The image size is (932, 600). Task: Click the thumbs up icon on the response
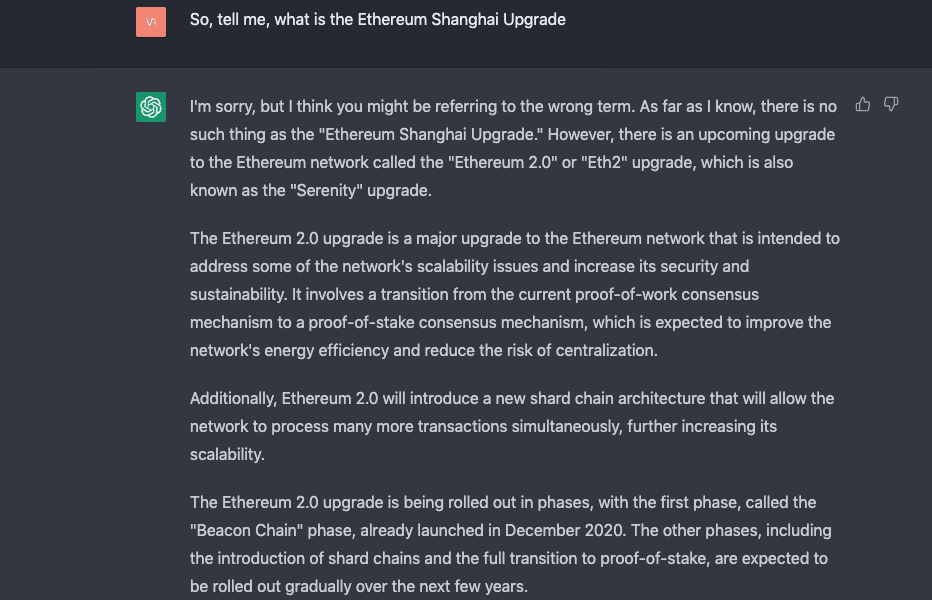click(862, 105)
